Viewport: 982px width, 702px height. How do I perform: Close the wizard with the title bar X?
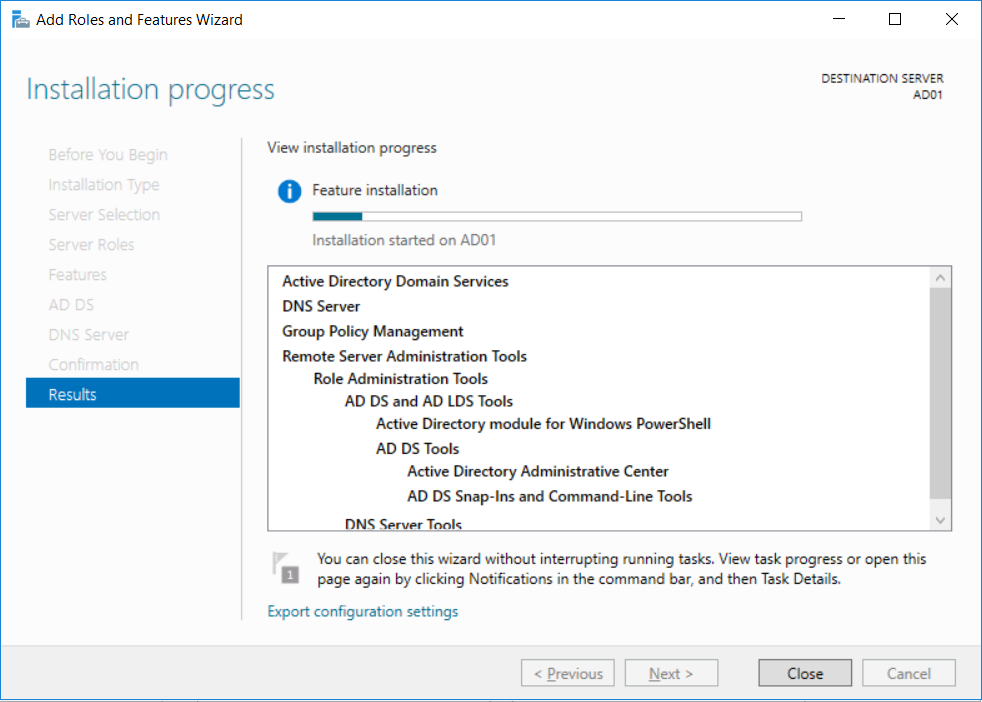click(x=951, y=19)
